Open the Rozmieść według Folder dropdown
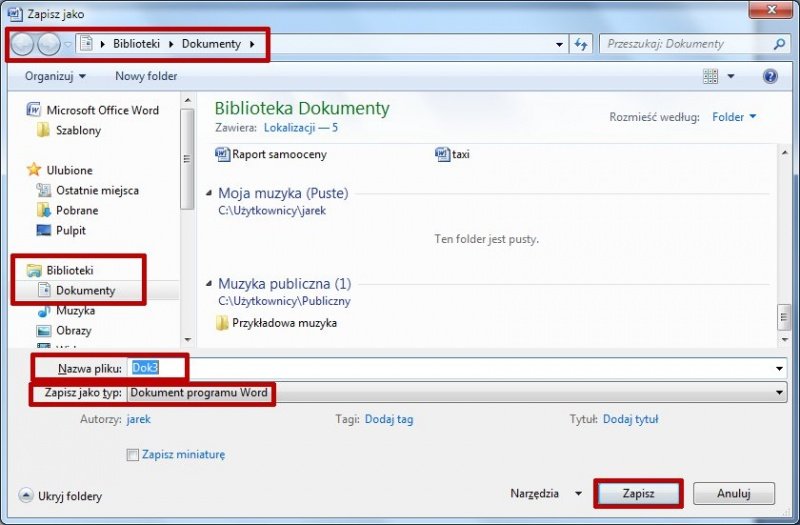 pyautogui.click(x=734, y=117)
